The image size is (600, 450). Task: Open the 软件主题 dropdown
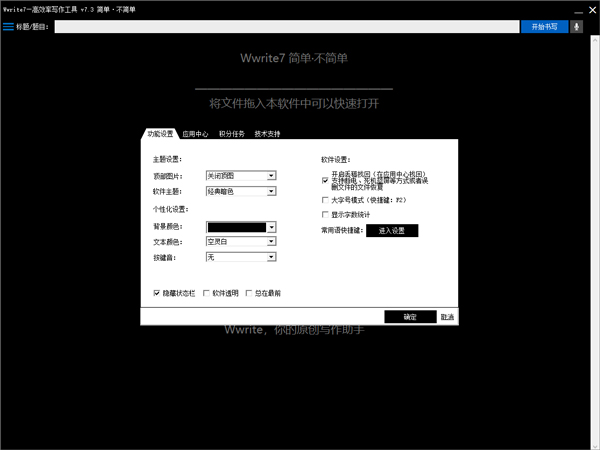(x=241, y=191)
